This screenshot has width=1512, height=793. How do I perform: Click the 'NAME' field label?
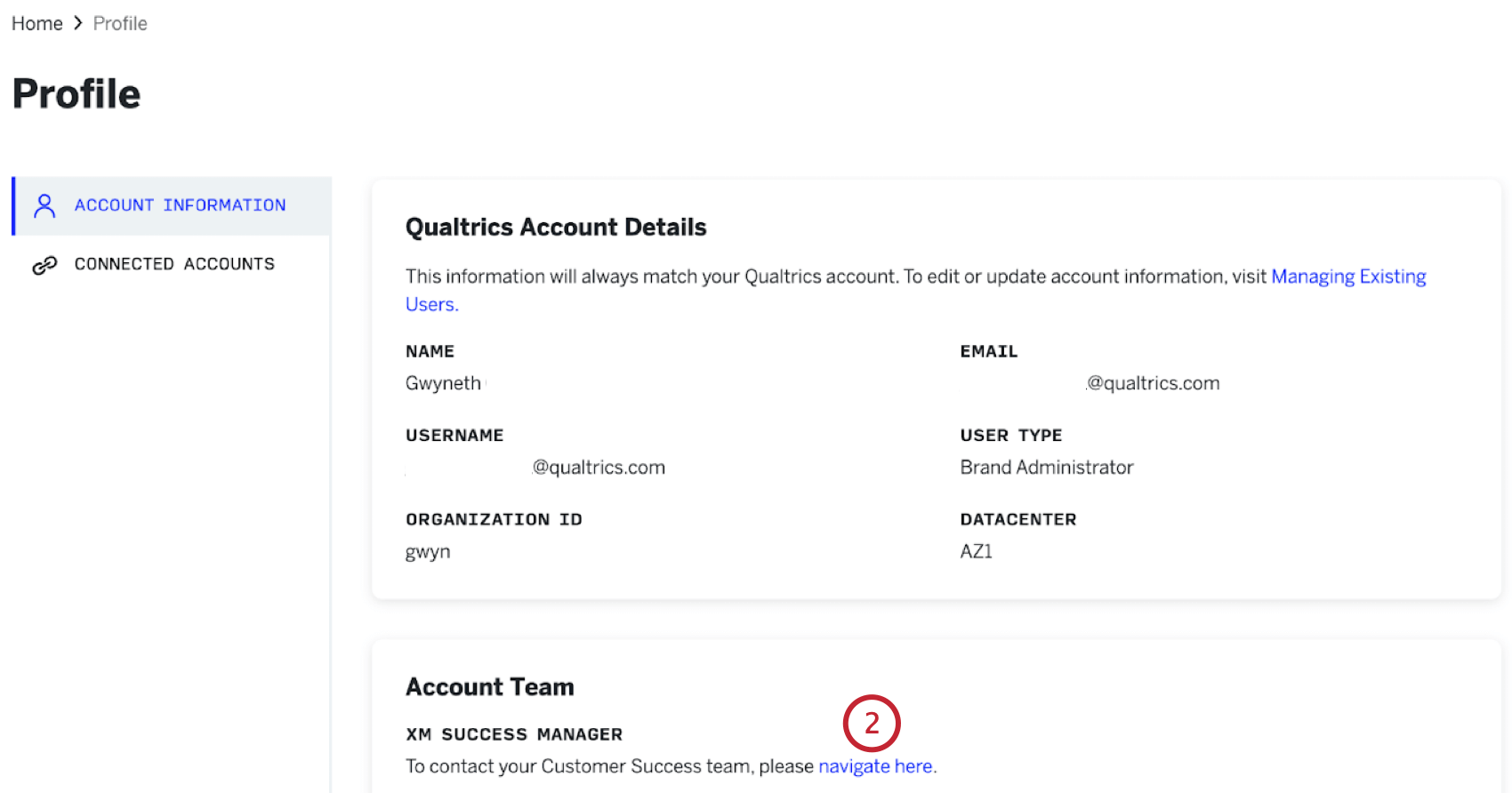[x=430, y=351]
